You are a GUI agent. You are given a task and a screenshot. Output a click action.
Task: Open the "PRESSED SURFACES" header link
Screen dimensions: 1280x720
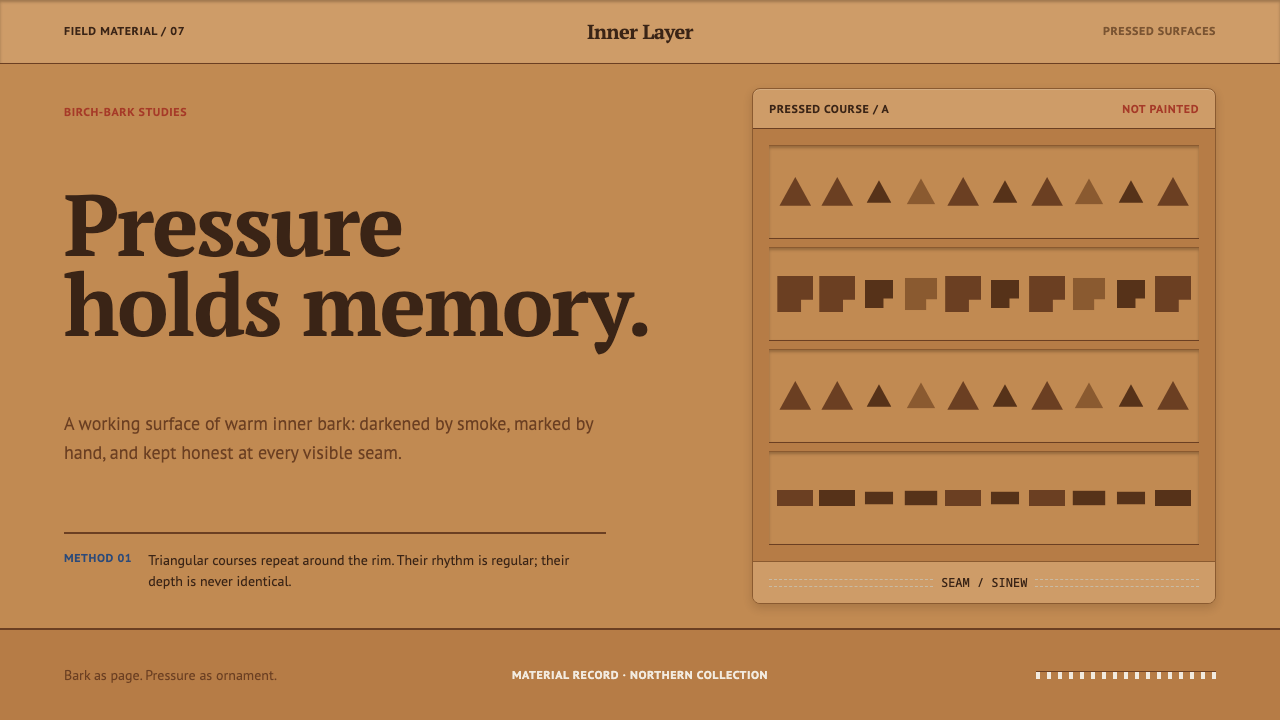(x=1159, y=31)
